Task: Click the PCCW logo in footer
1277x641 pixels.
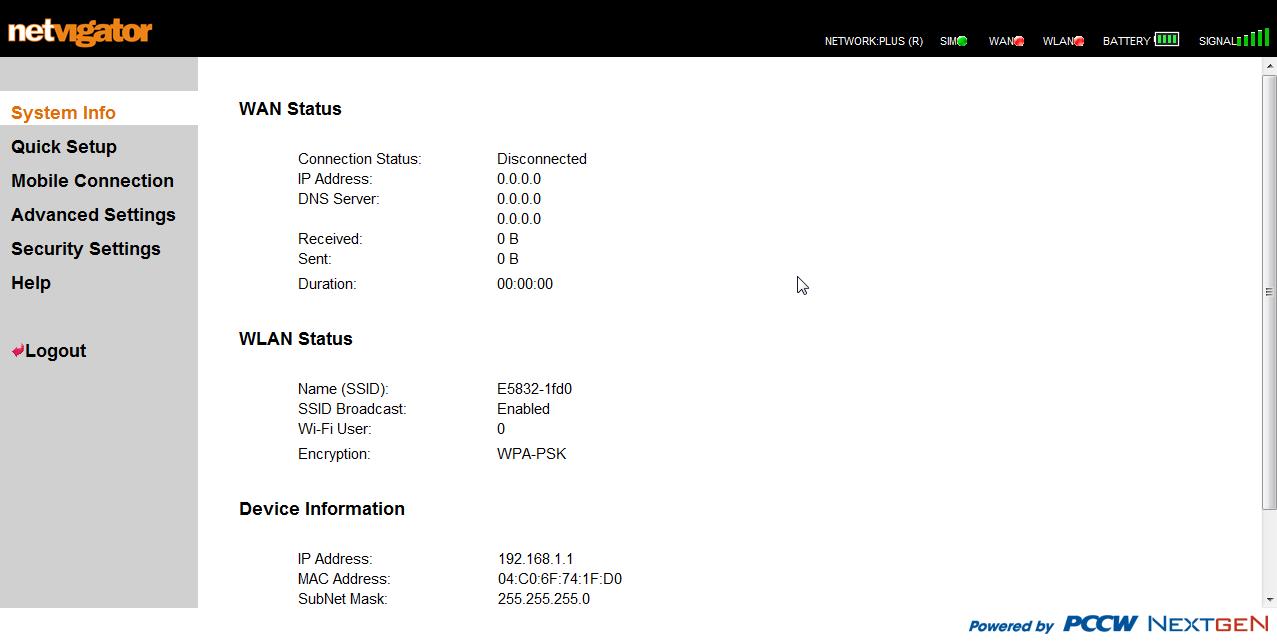Action: click(1100, 624)
